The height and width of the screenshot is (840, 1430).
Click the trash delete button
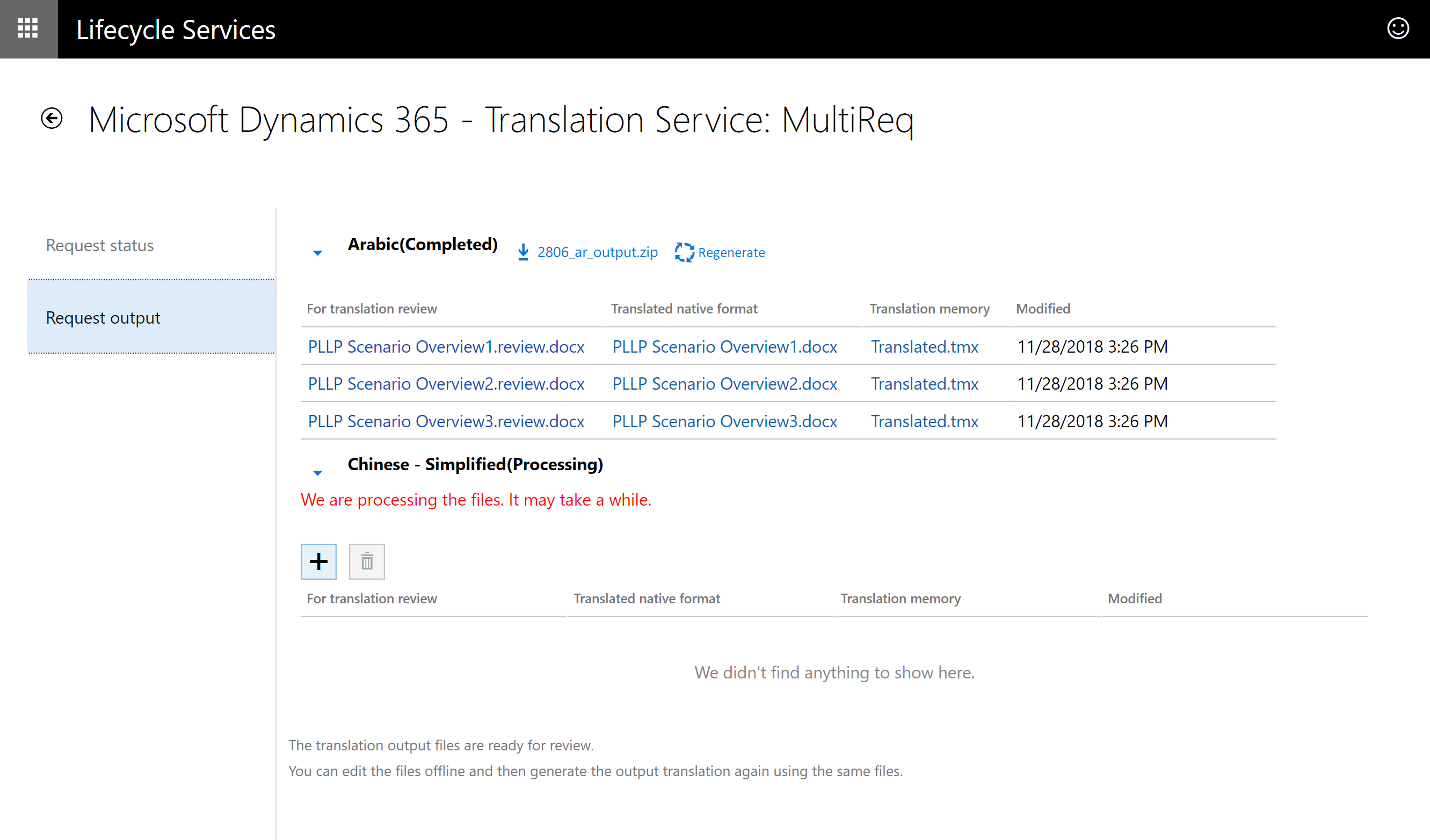coord(367,561)
